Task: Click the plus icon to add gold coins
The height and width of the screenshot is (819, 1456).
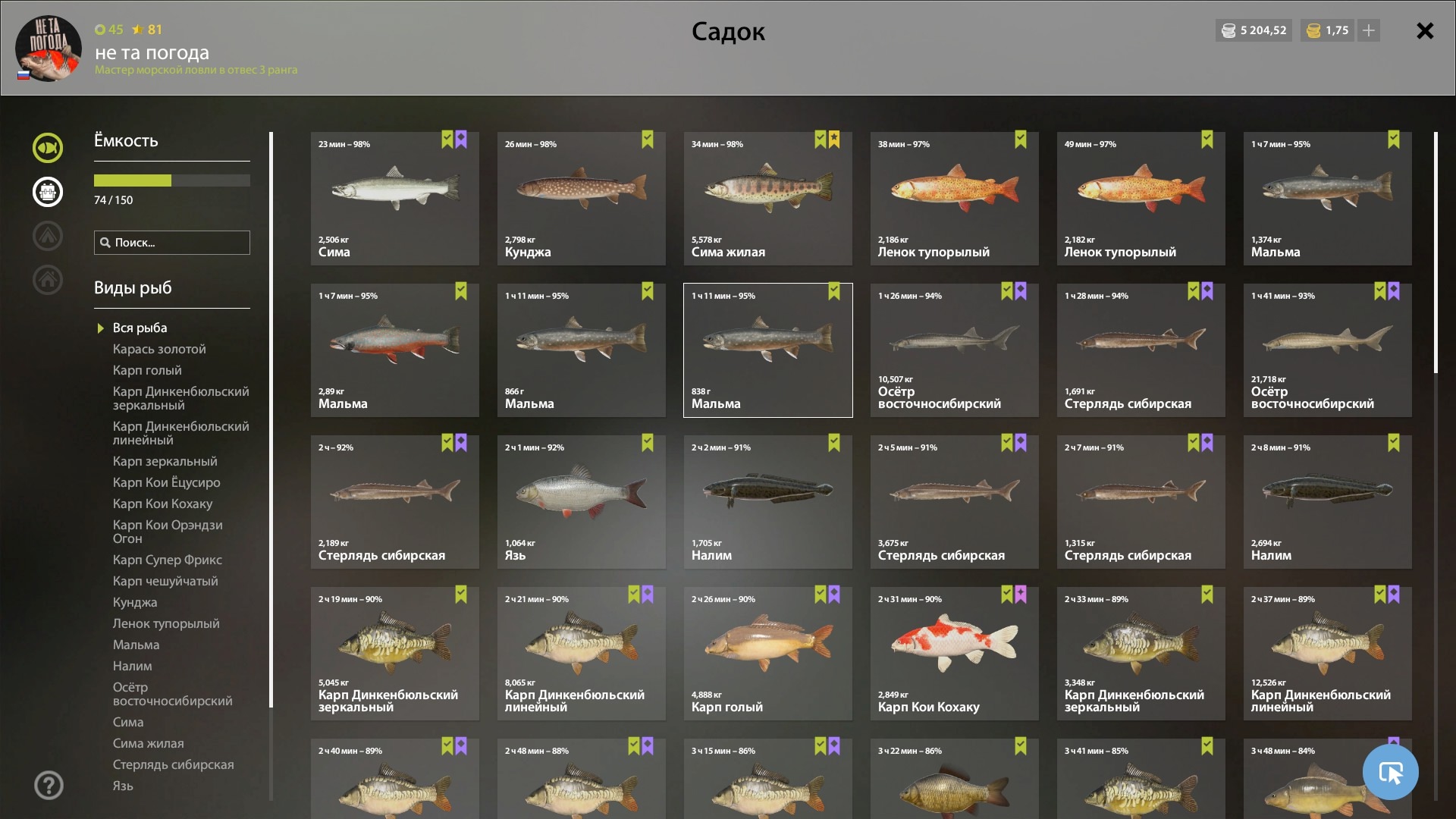Action: point(1369,30)
